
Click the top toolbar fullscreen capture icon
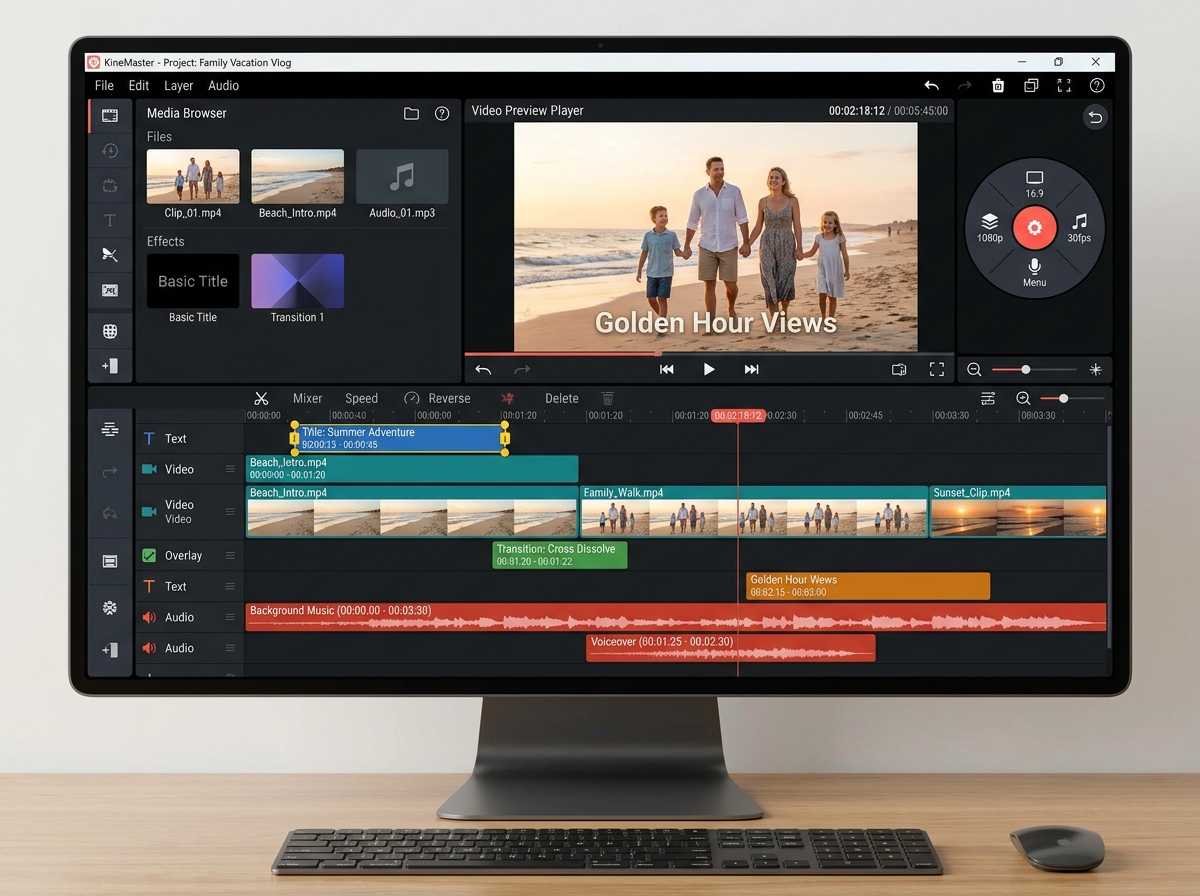(x=1064, y=86)
